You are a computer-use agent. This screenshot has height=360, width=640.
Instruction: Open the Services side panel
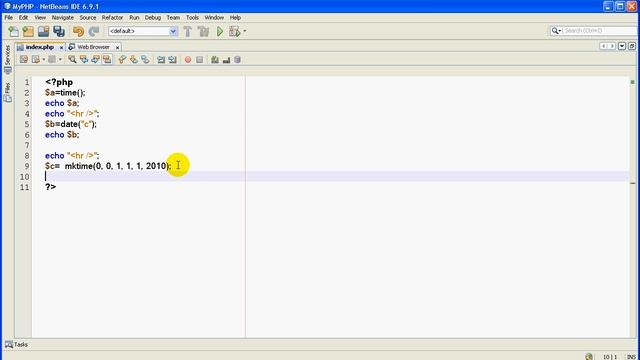coord(7,59)
